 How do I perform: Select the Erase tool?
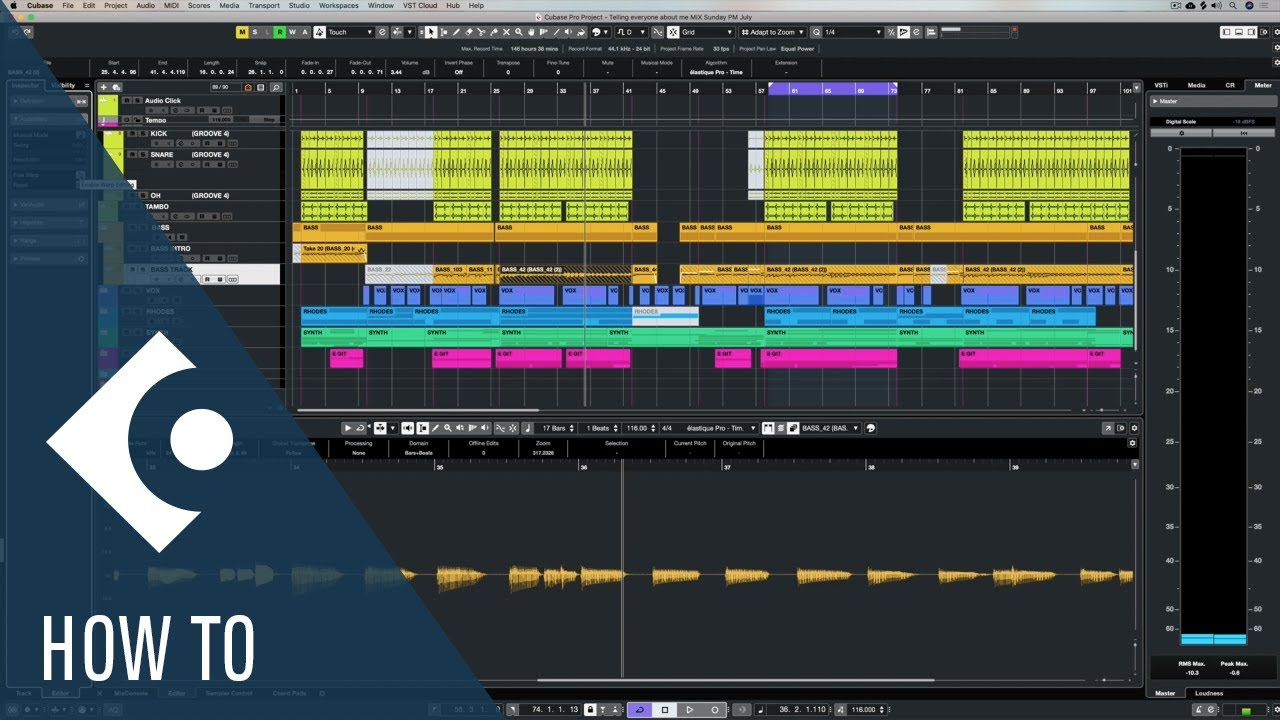tap(469, 32)
